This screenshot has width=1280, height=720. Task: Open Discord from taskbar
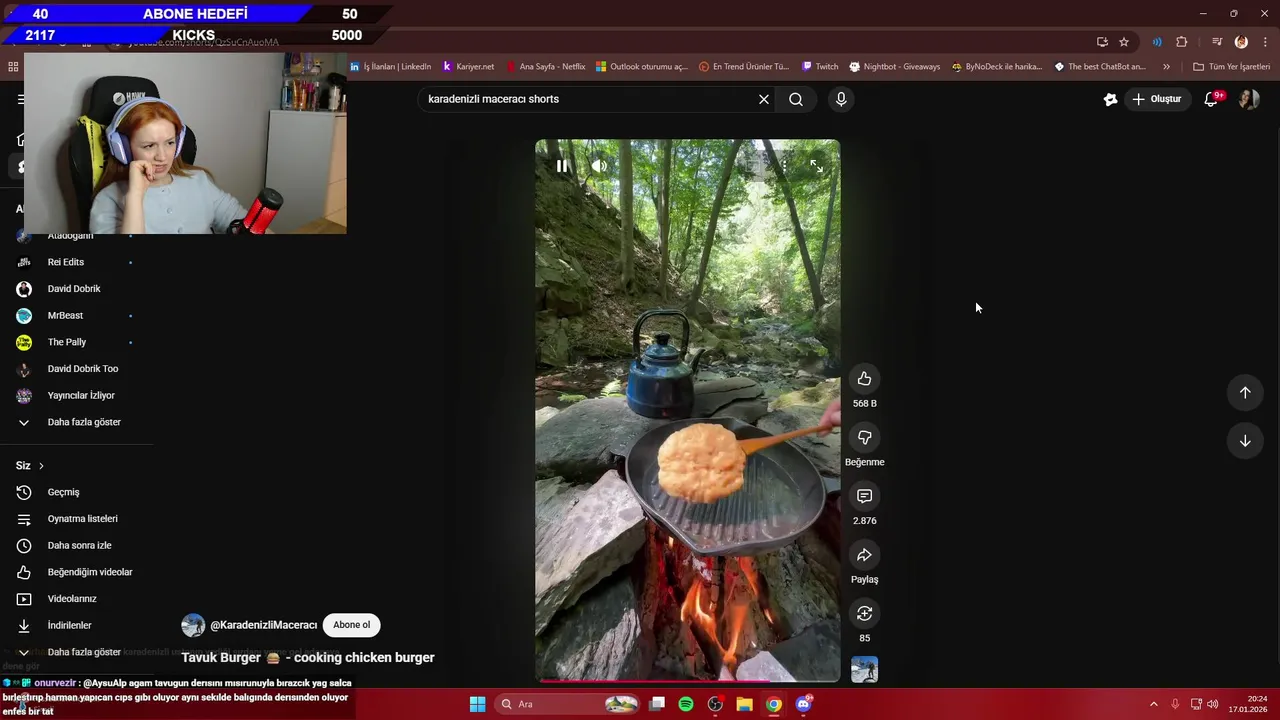coord(803,704)
